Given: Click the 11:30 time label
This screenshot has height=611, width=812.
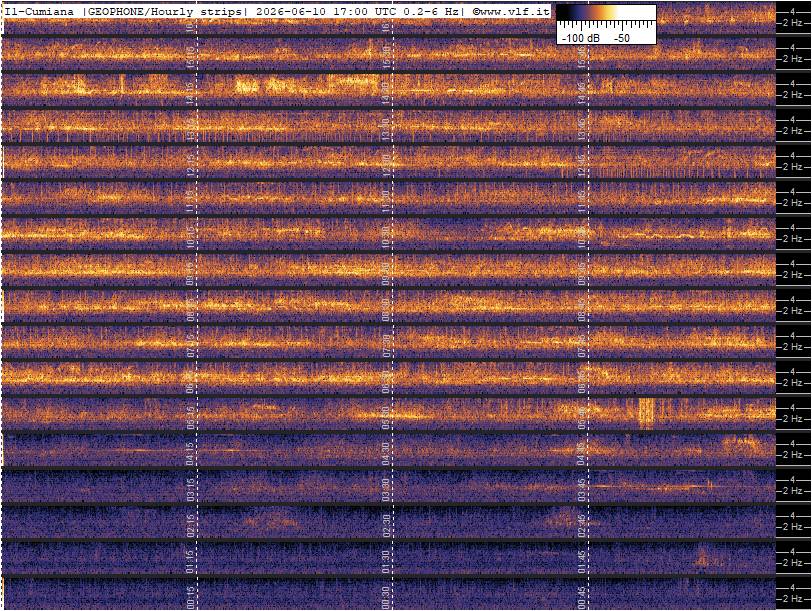Looking at the screenshot, I should tap(386, 202).
